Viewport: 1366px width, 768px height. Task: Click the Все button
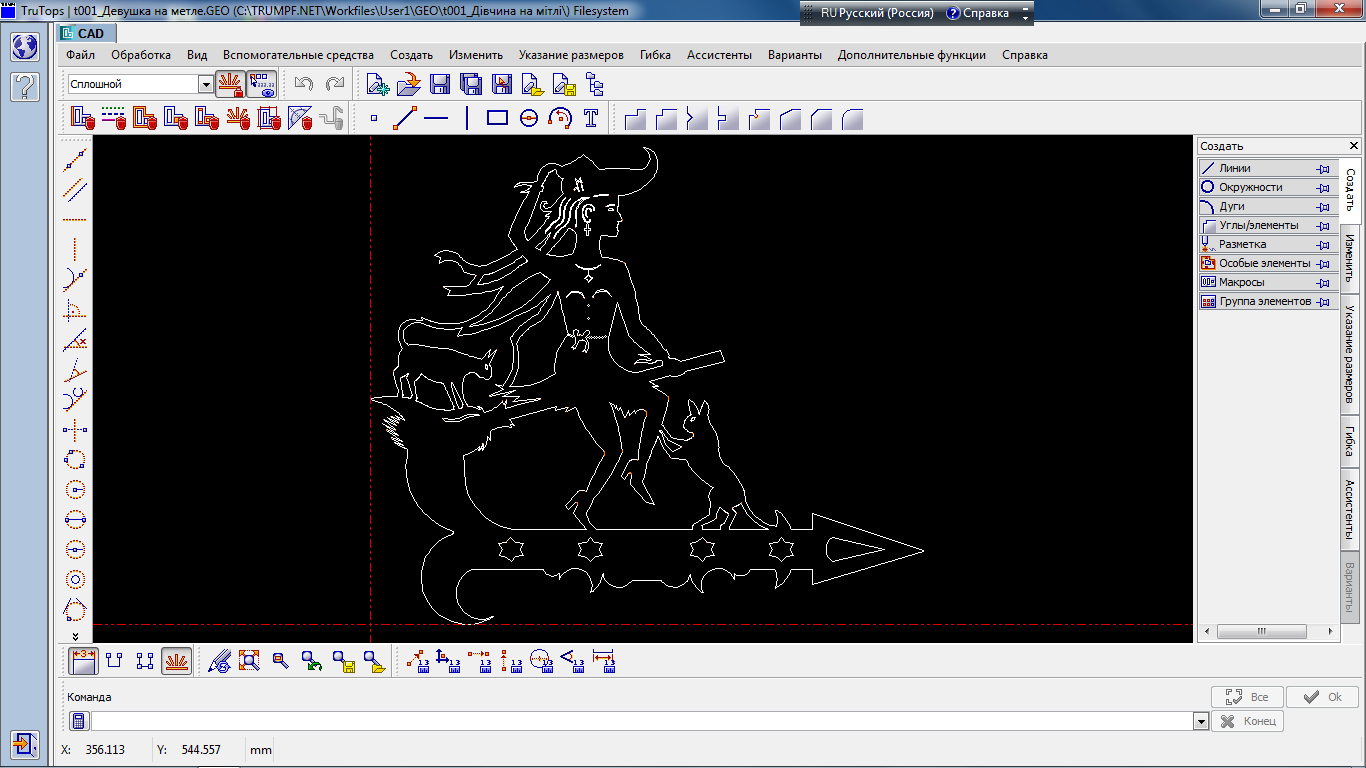click(1247, 697)
